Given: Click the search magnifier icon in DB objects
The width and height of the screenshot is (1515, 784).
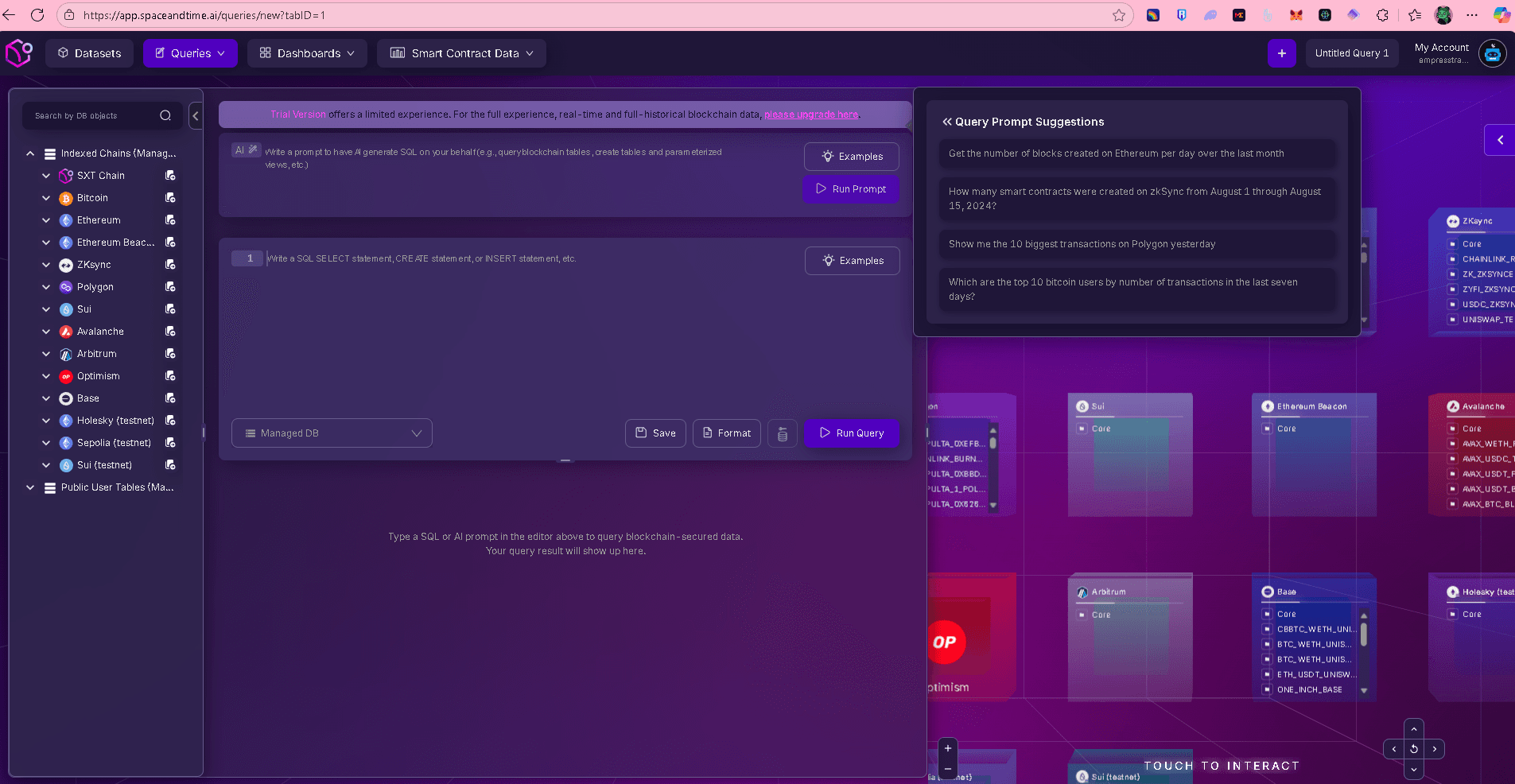Looking at the screenshot, I should (165, 115).
